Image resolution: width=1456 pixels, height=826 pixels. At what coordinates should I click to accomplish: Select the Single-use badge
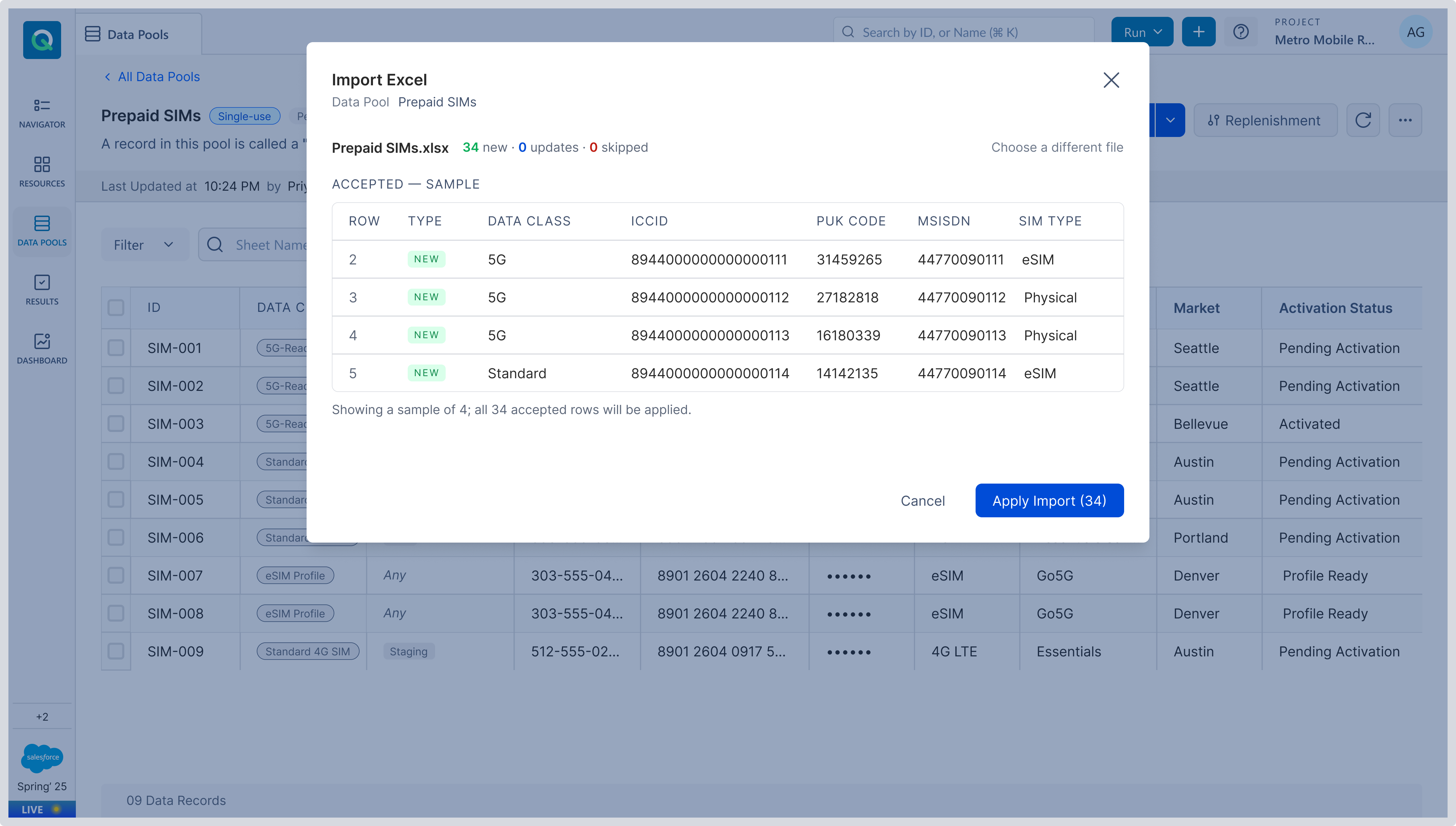[x=244, y=116]
